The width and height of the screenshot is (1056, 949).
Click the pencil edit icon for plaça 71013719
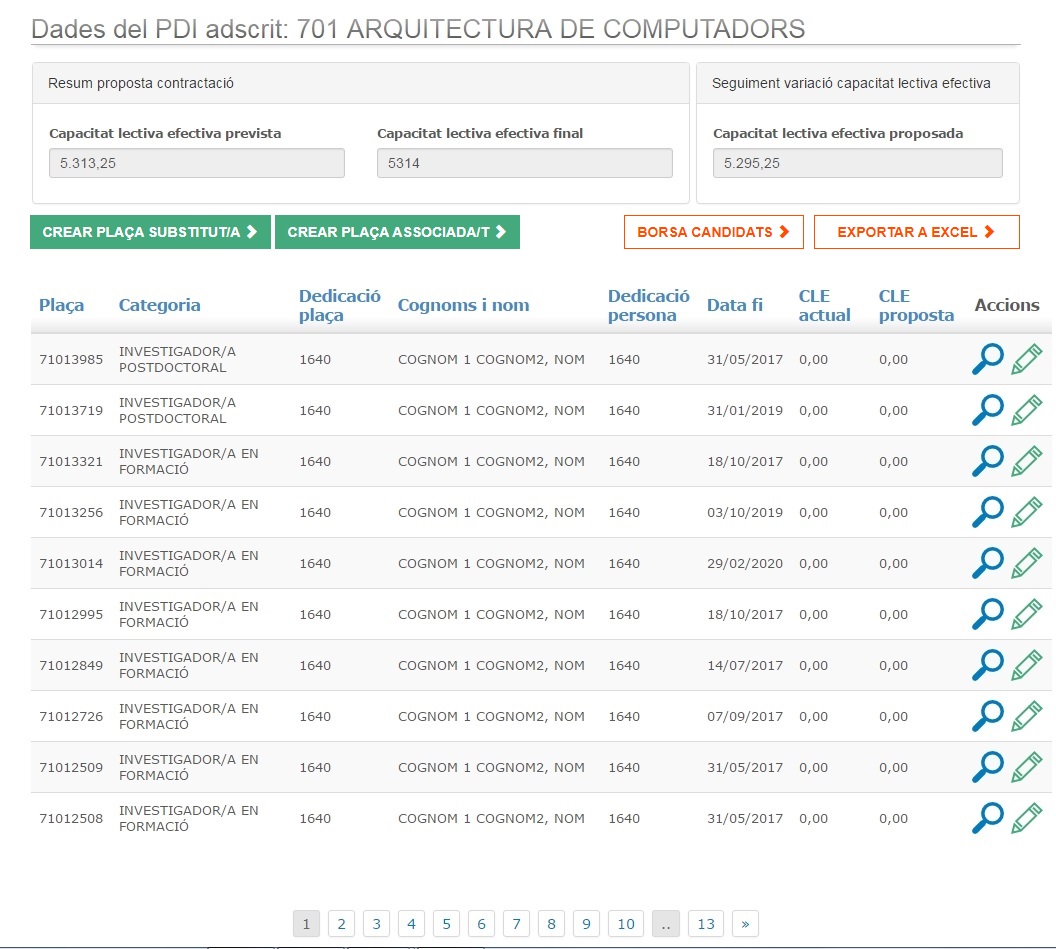coord(1027,410)
